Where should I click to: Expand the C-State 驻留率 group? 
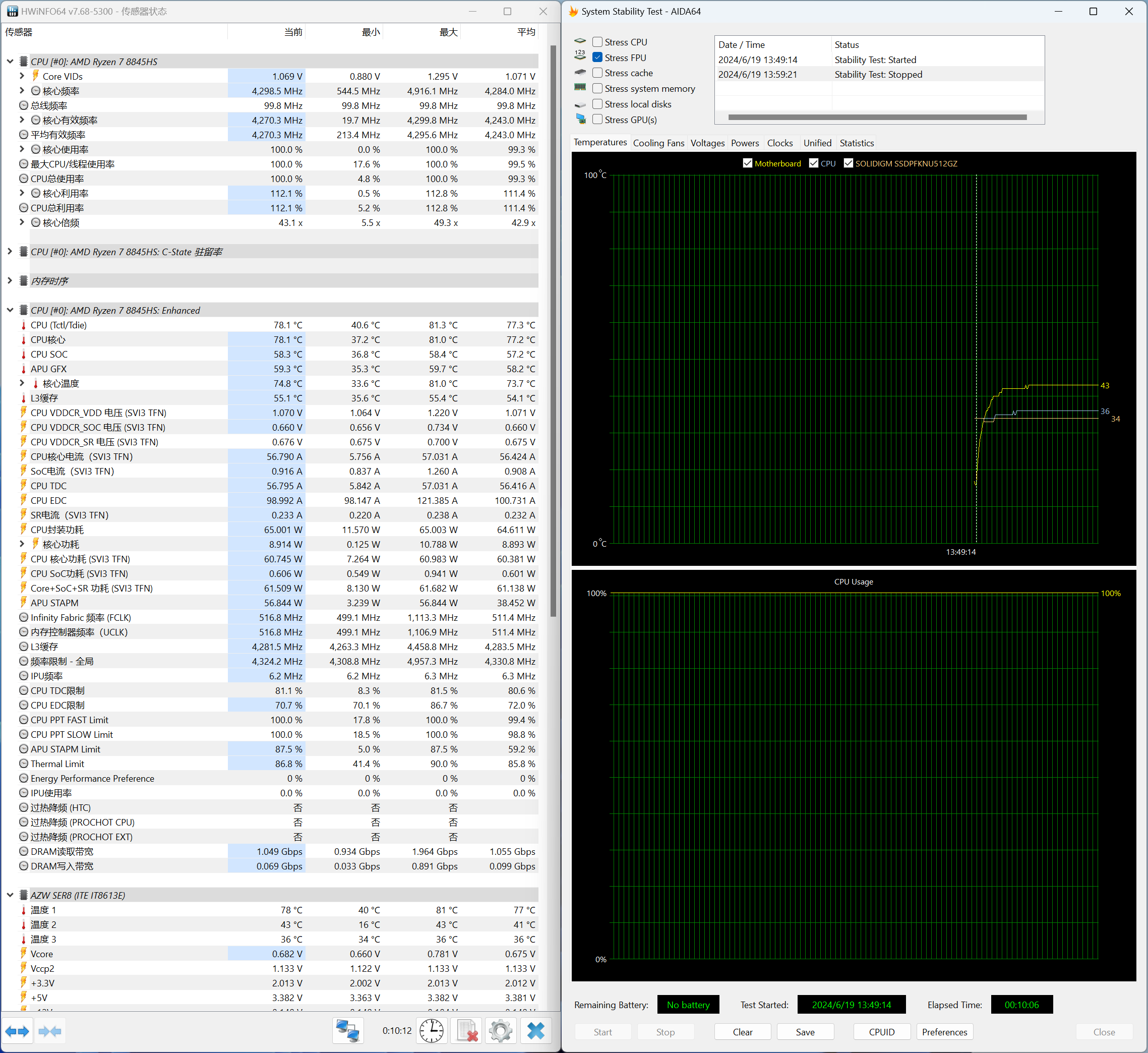[10, 251]
